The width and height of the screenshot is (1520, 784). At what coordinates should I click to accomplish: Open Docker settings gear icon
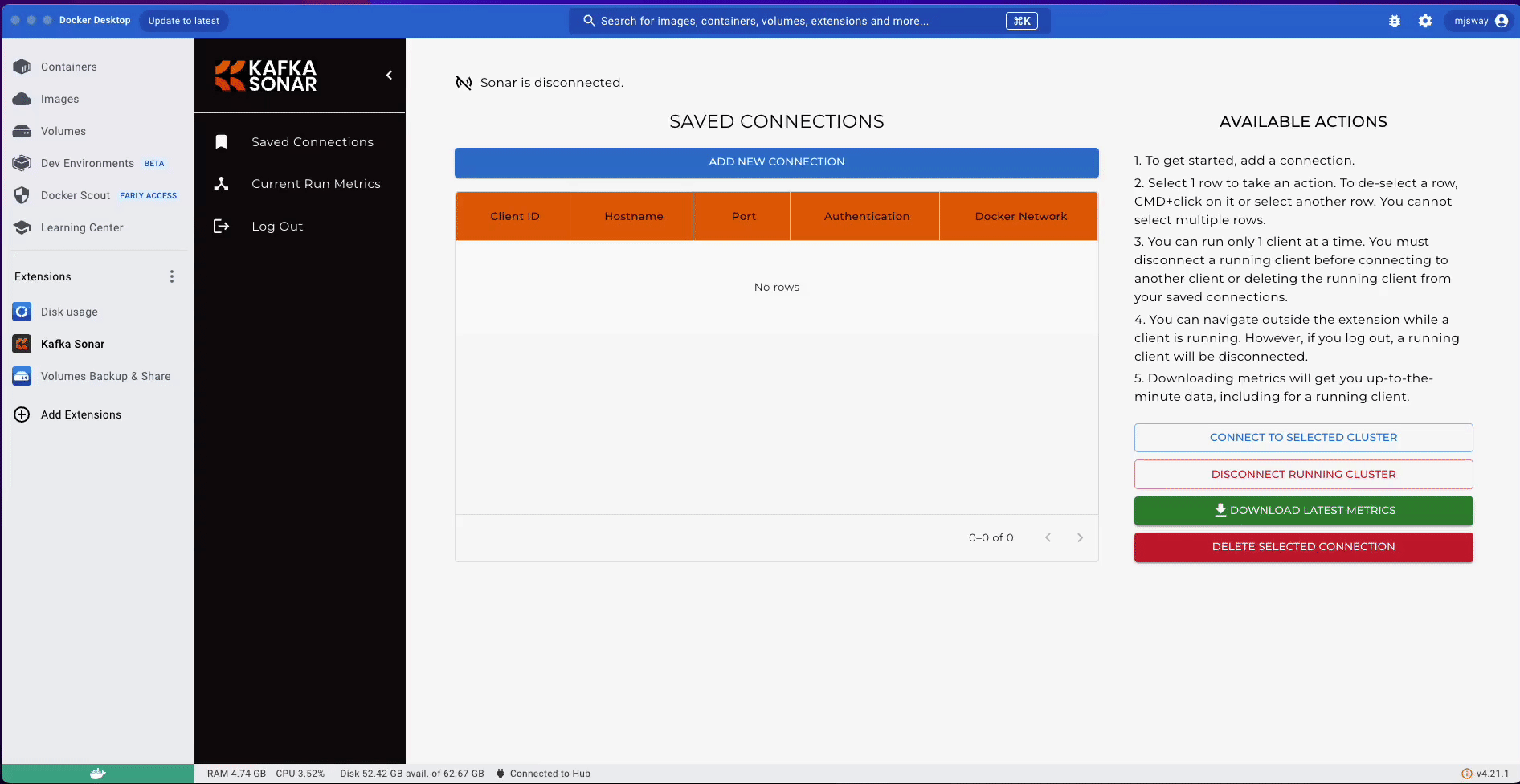pos(1425,21)
